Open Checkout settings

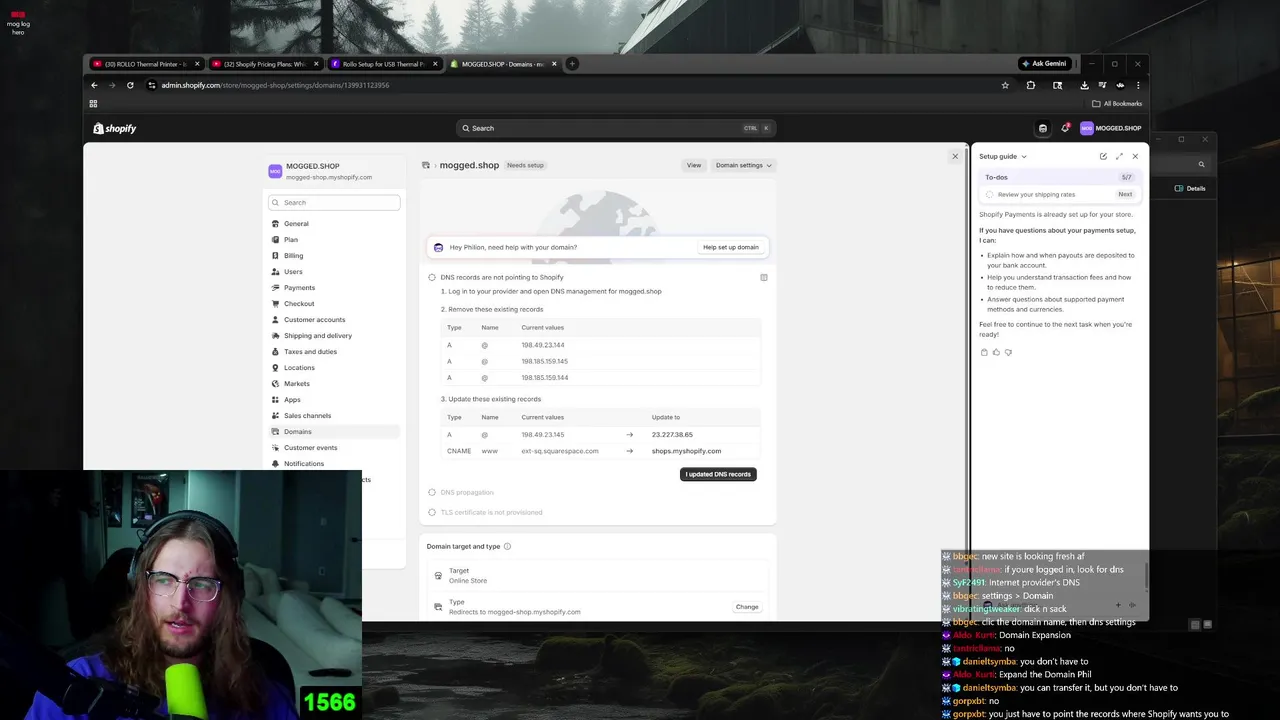[x=299, y=304]
